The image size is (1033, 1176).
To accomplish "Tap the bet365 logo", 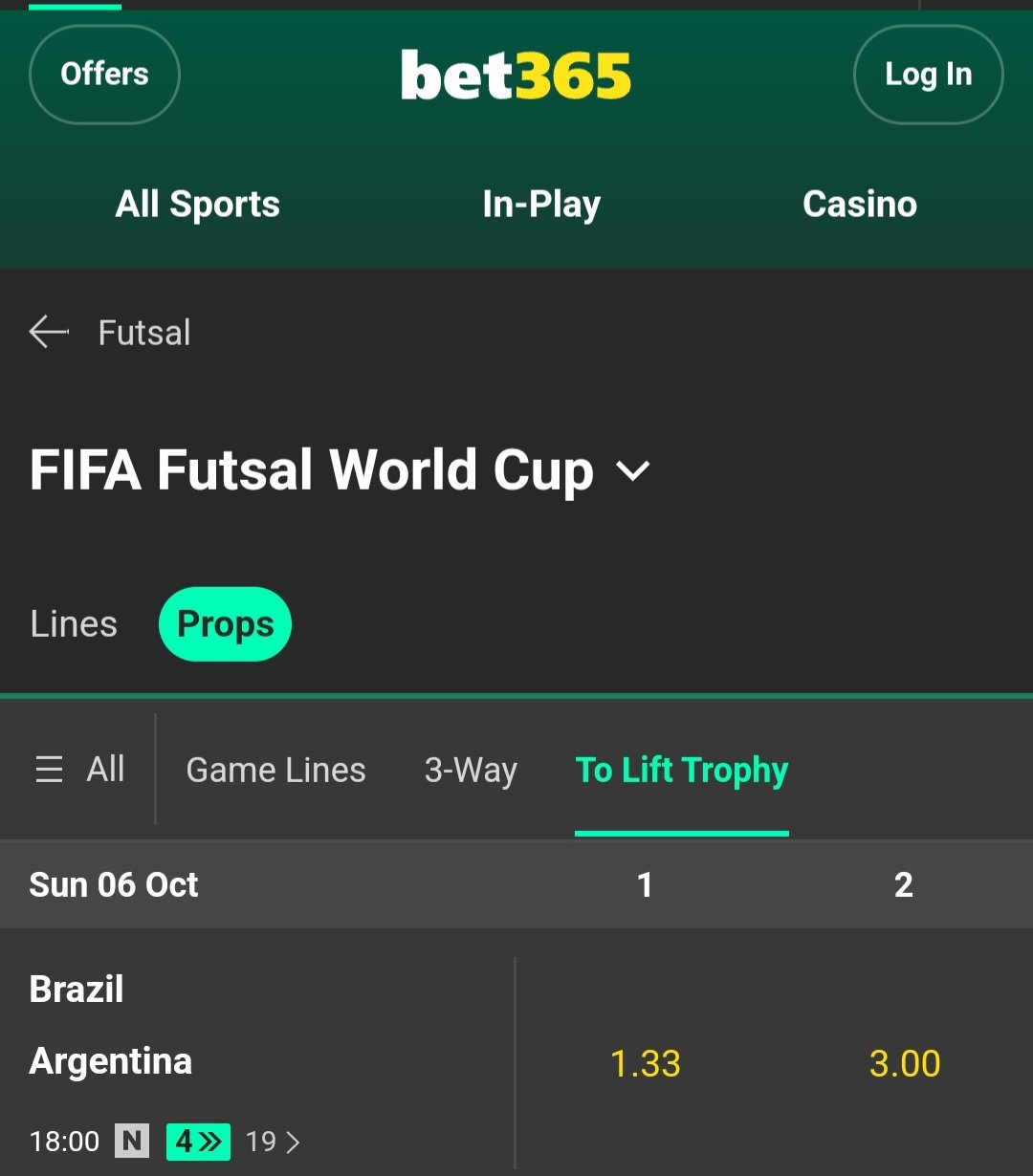I will 516,76.
